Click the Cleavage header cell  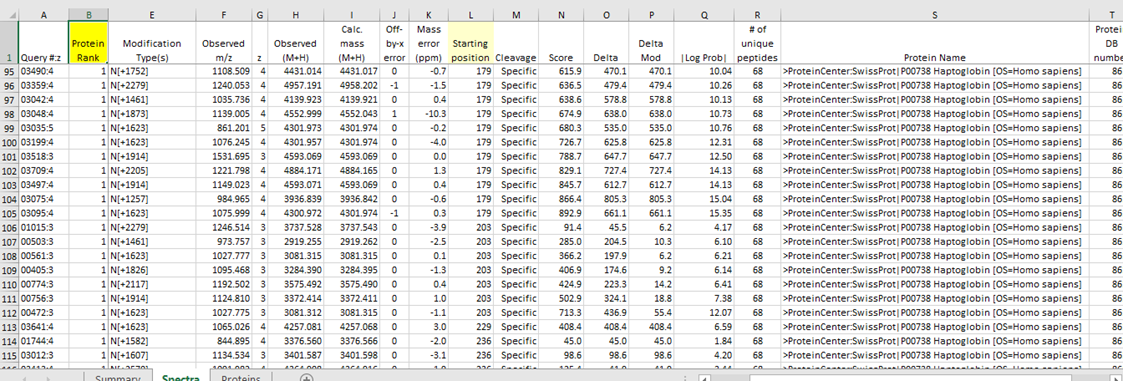[x=516, y=43]
